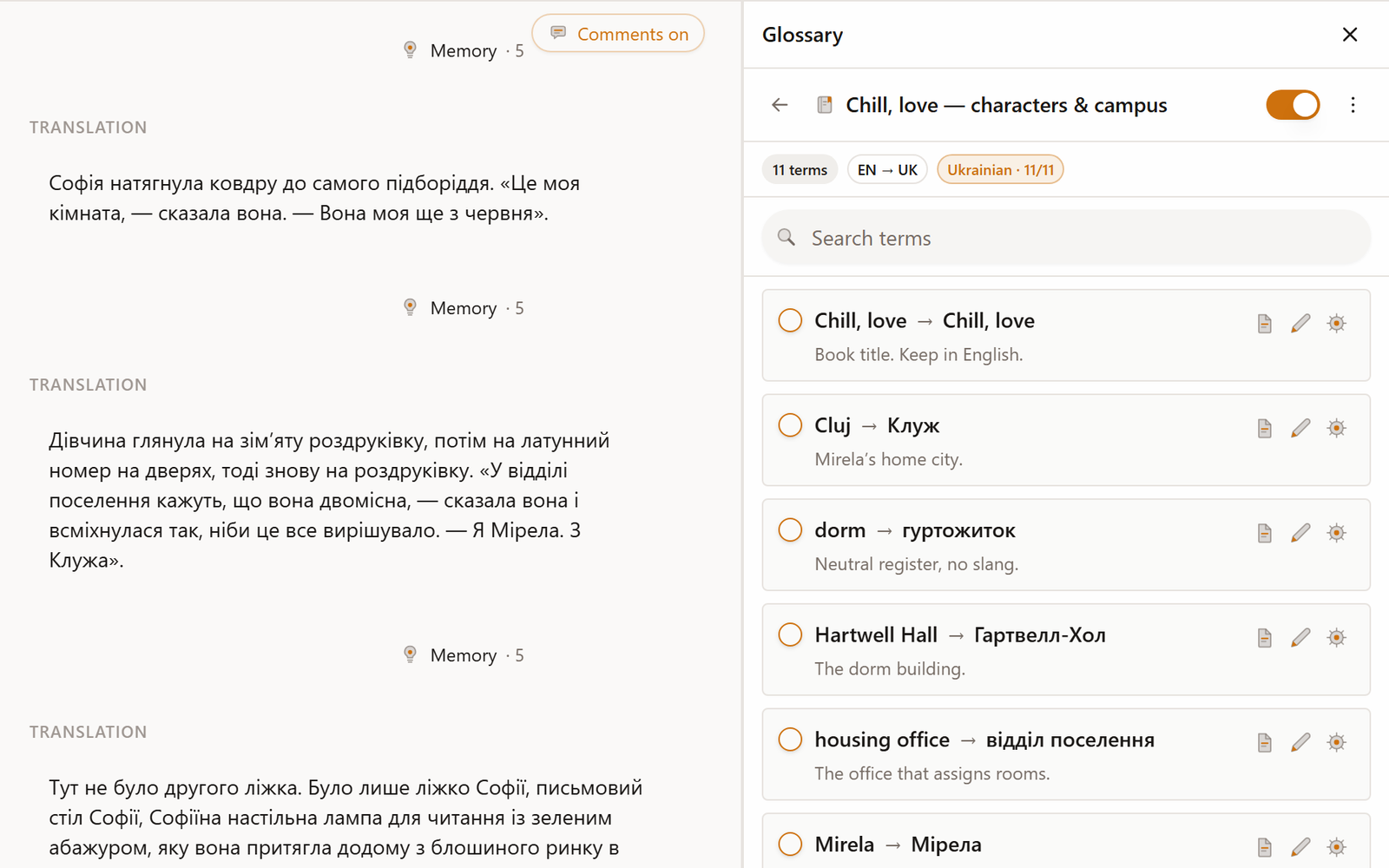Screen dimensions: 1389x868
Task: Open the sun-shaped settings icon for 'Chill, love' term
Action: [x=1337, y=324]
